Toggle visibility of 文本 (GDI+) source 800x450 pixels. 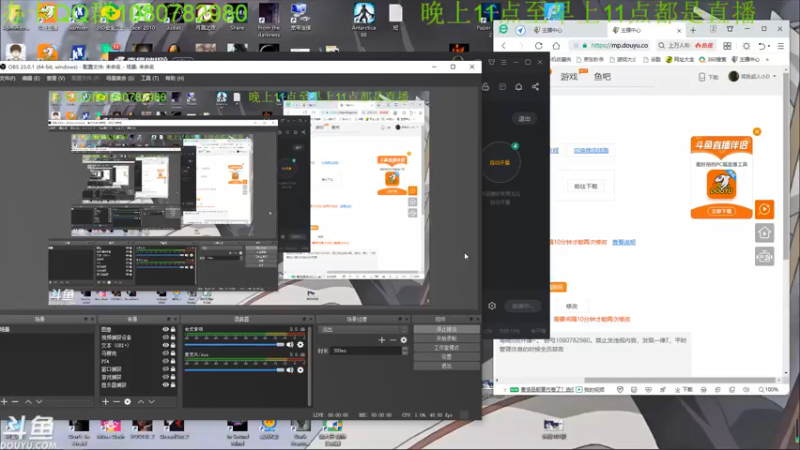[x=165, y=345]
